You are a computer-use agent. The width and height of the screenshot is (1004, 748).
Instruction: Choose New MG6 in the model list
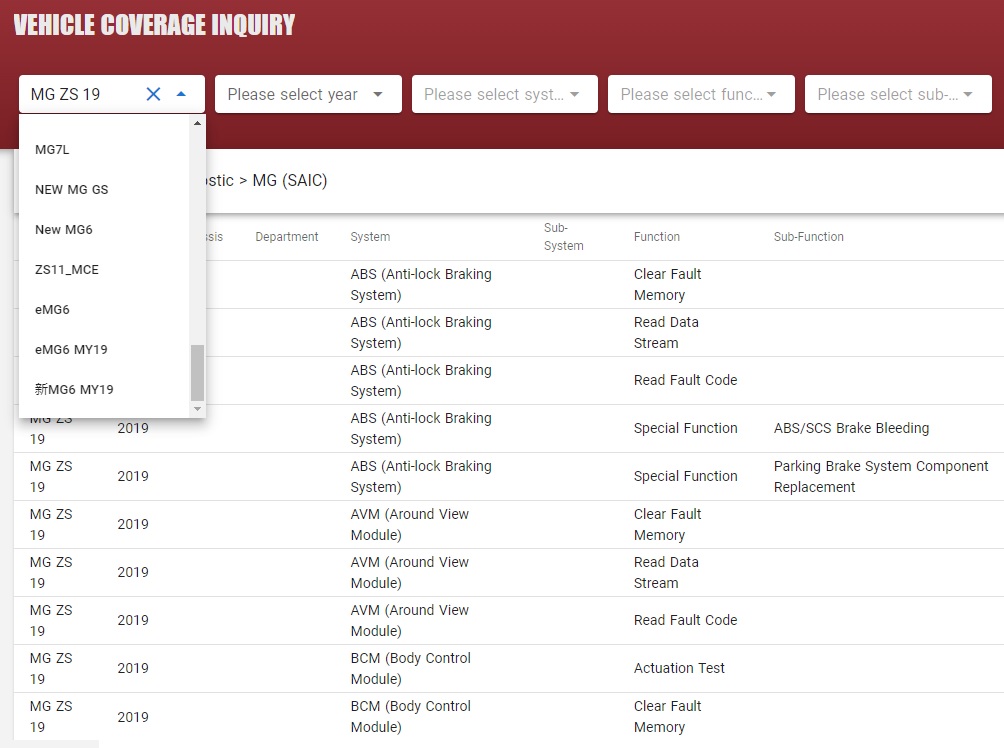tap(104, 229)
